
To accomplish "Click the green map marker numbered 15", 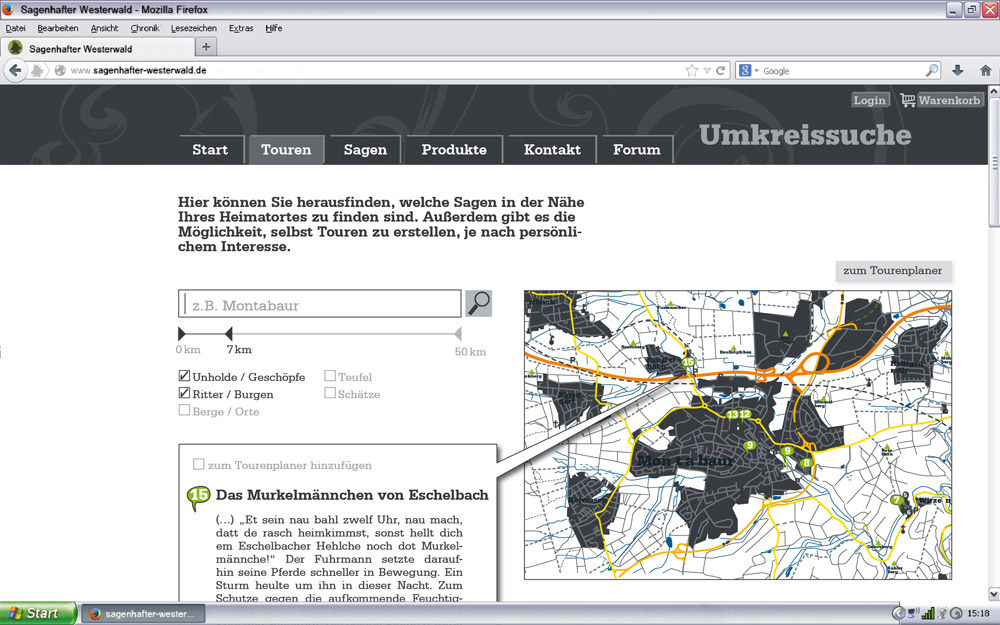I will (x=687, y=363).
